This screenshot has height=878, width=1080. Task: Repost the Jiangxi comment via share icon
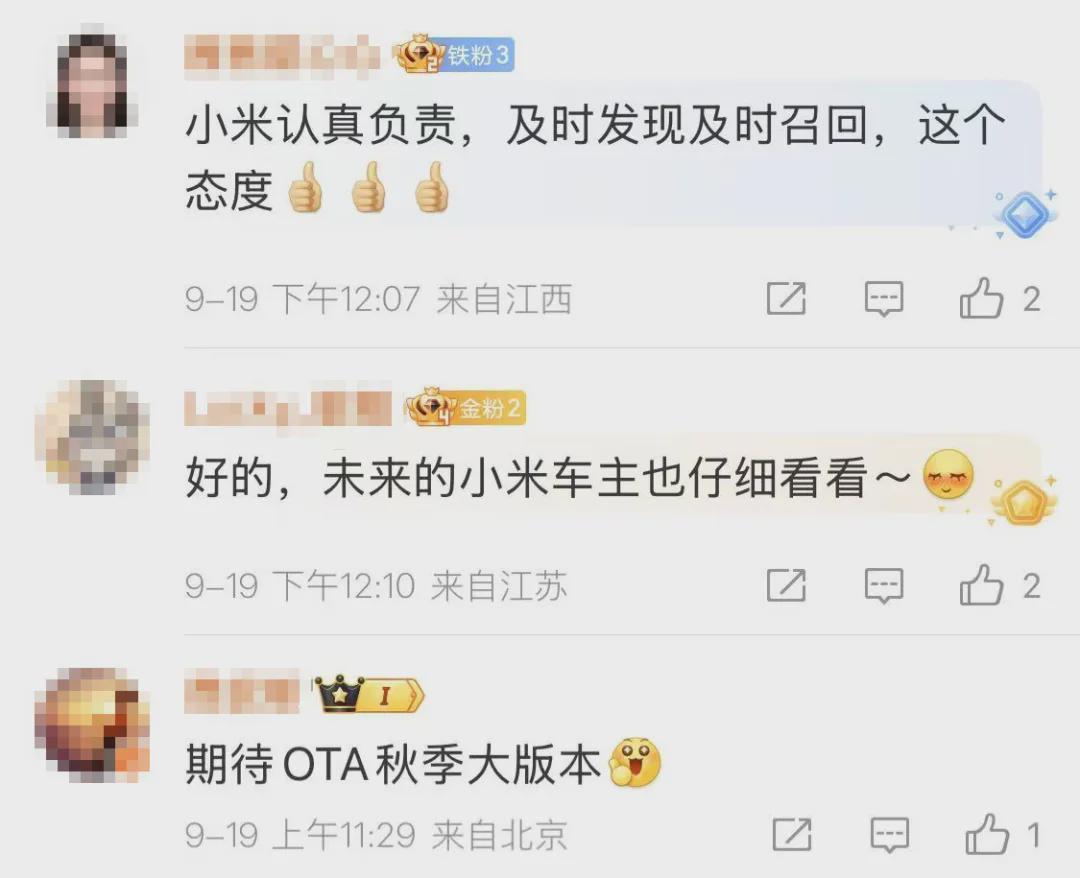pyautogui.click(x=787, y=299)
